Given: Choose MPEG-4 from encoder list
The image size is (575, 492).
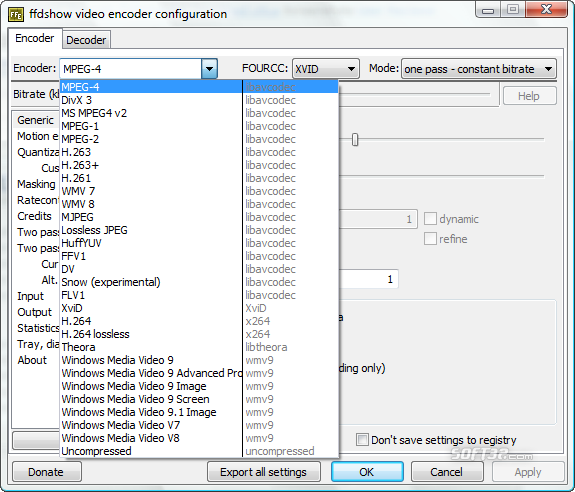Looking at the screenshot, I should (x=198, y=87).
